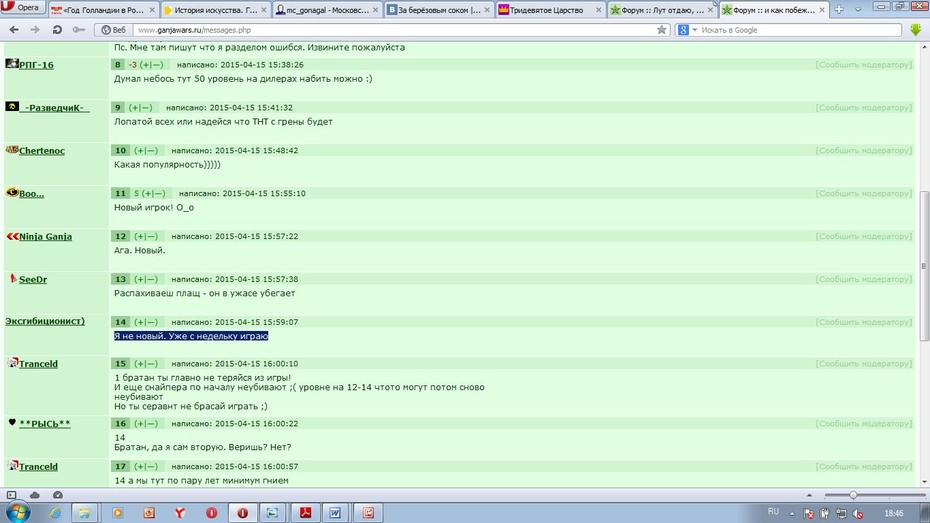
Task: Open the SeeDr user profile
Action: pyautogui.click(x=33, y=279)
